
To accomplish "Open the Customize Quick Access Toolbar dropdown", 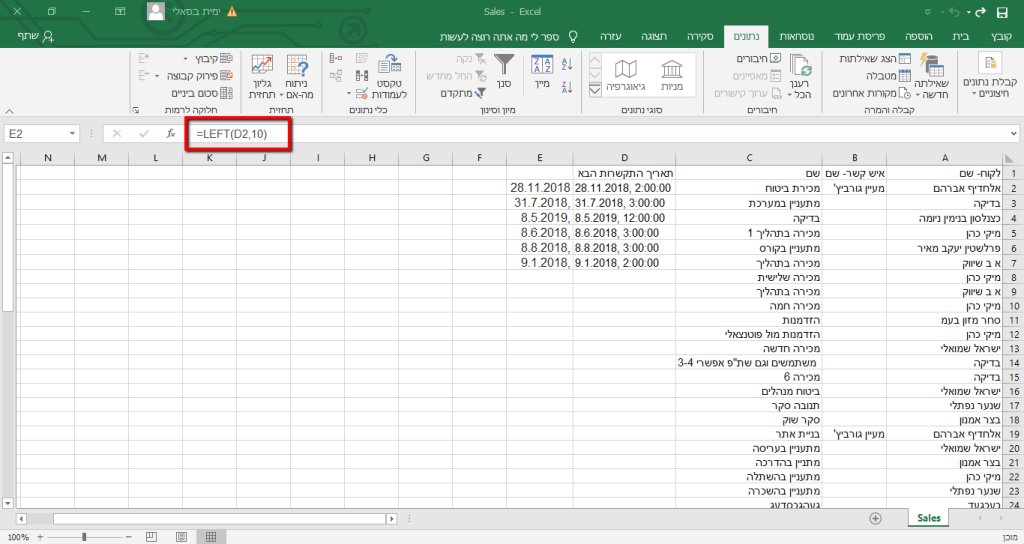I will (x=927, y=12).
